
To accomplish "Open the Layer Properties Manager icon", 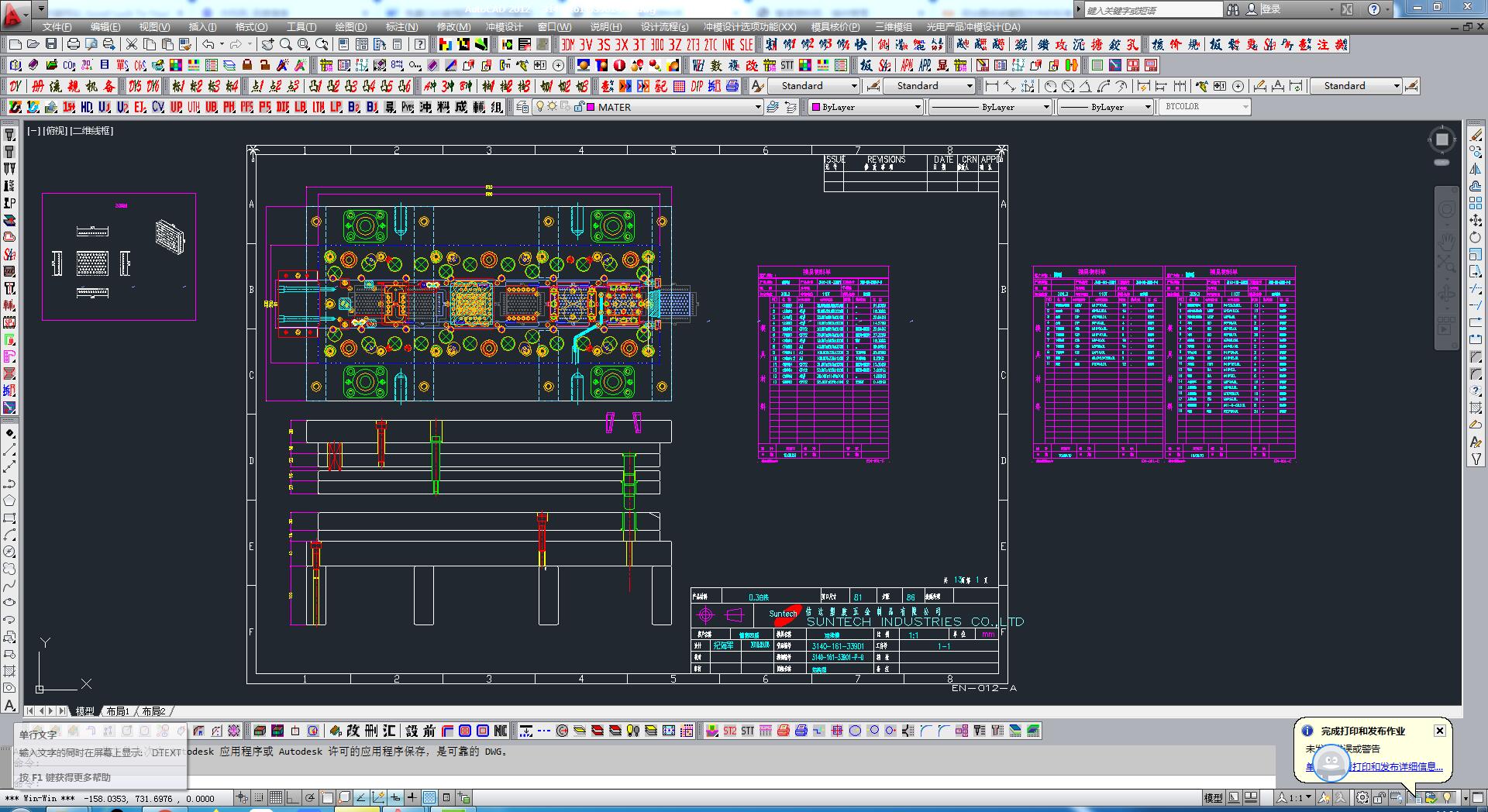I will tap(522, 107).
